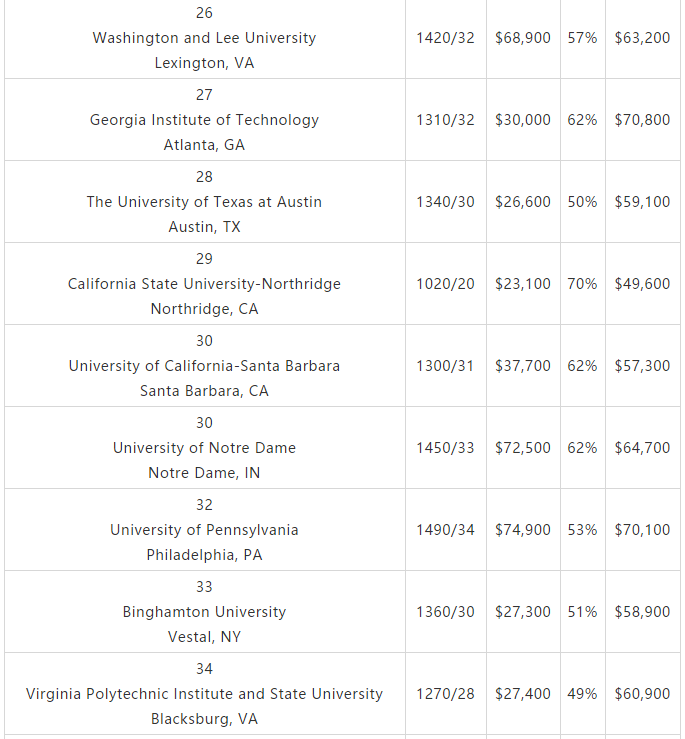Select Binghamton University entry
This screenshot has width=685, height=739.
(204, 612)
